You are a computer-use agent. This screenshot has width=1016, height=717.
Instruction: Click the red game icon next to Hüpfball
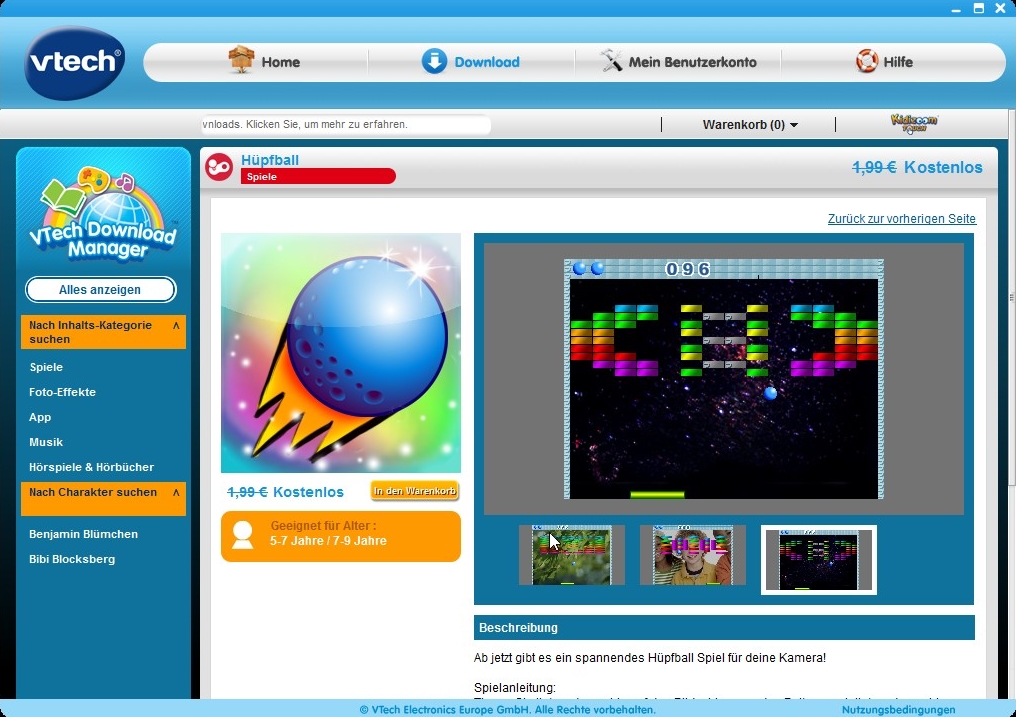[x=217, y=166]
